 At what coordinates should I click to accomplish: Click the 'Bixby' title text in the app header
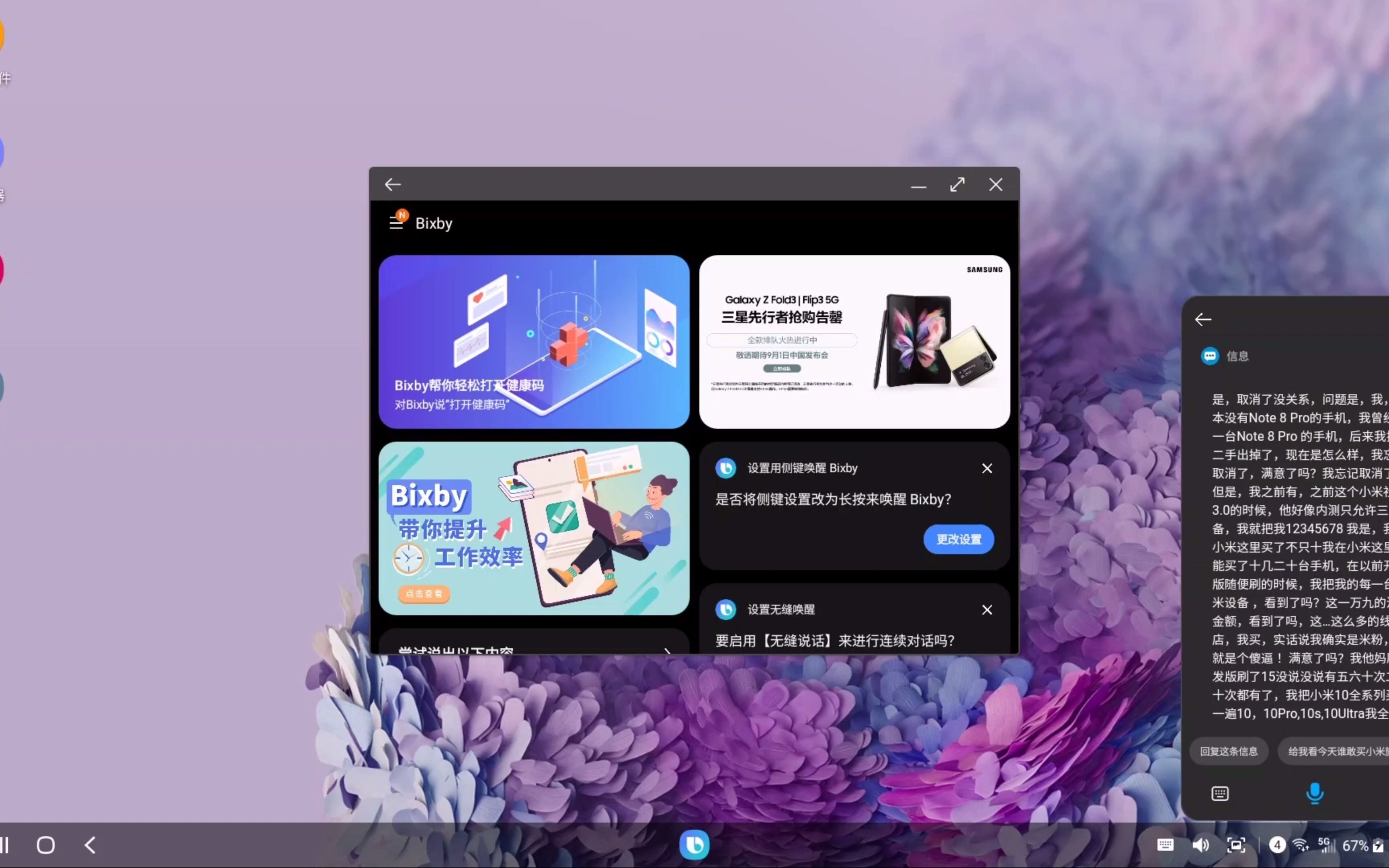434,223
